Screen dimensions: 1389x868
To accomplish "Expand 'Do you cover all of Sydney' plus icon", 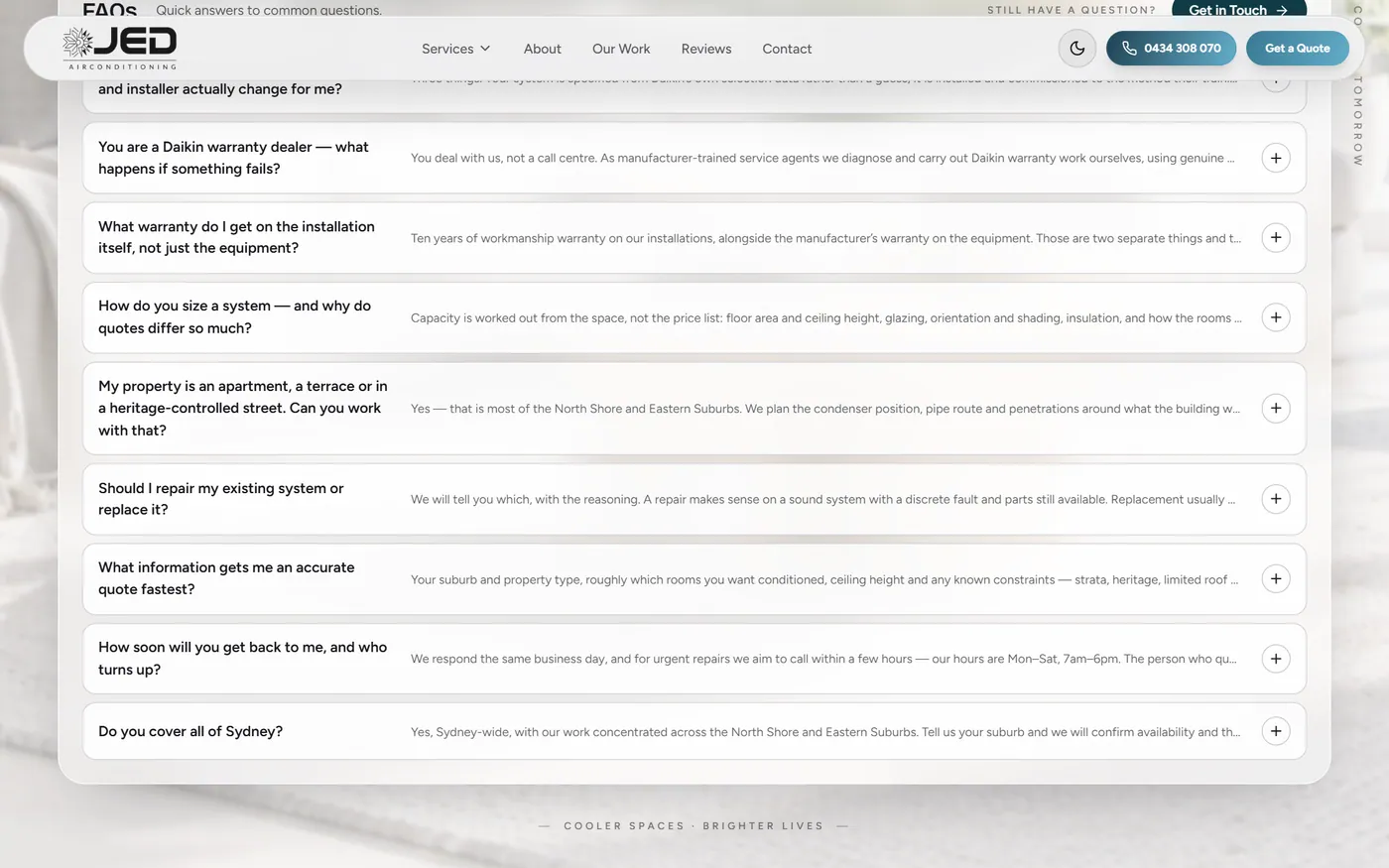I will pyautogui.click(x=1276, y=731).
